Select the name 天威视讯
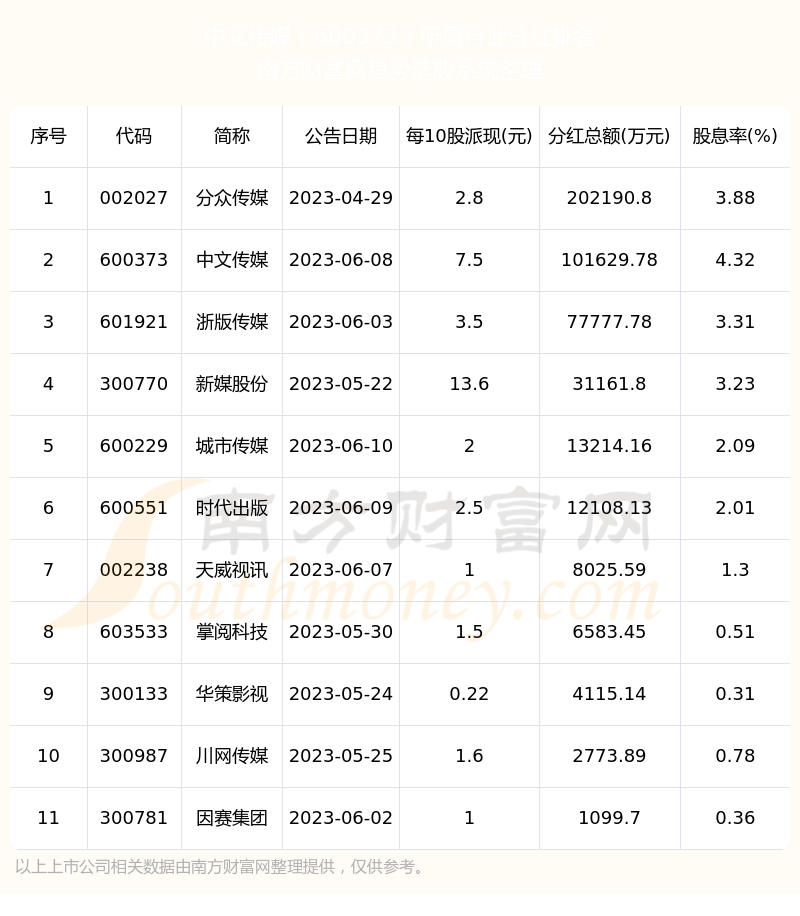The image size is (800, 916). [x=232, y=570]
